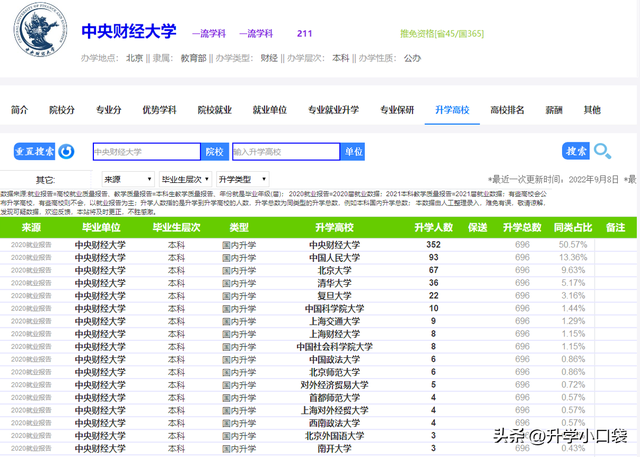Click the 同类占比 column header
The width and height of the screenshot is (640, 457).
pyautogui.click(x=573, y=228)
